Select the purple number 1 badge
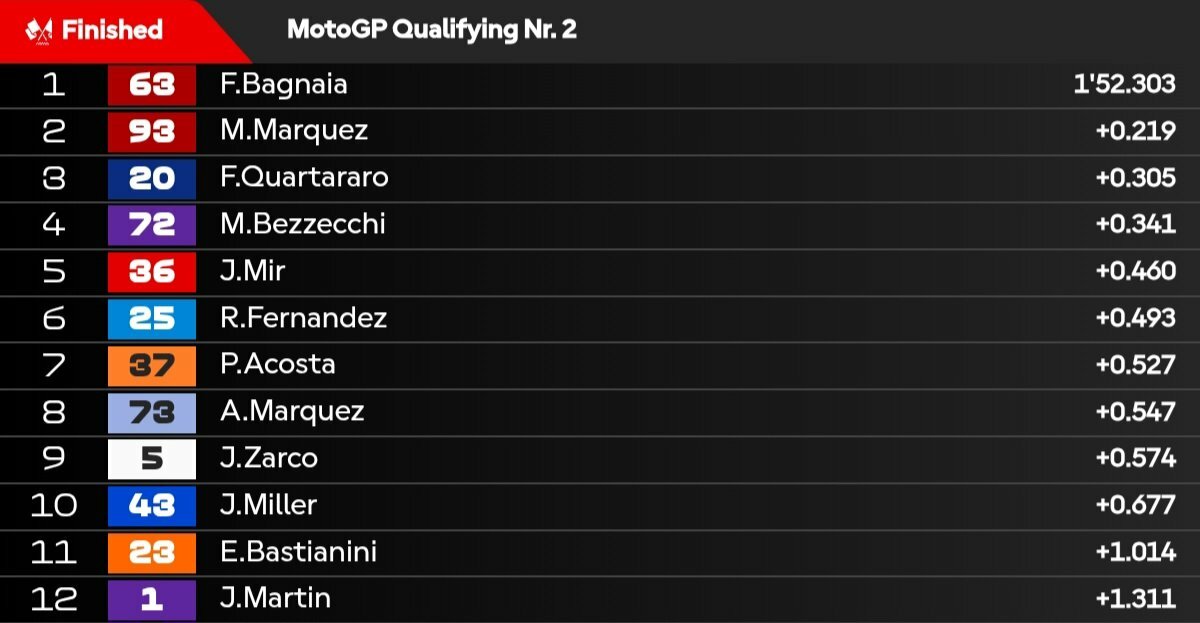The image size is (1200, 623). pos(152,599)
